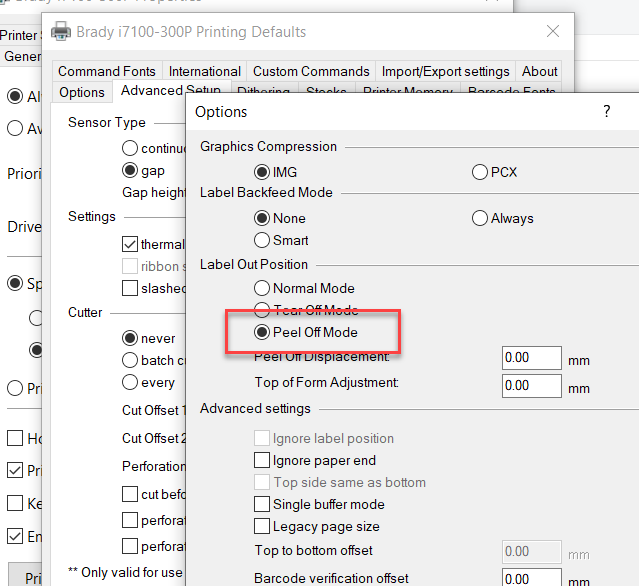Select Peel Off Mode option
Image resolution: width=639 pixels, height=586 pixels.
point(263,332)
